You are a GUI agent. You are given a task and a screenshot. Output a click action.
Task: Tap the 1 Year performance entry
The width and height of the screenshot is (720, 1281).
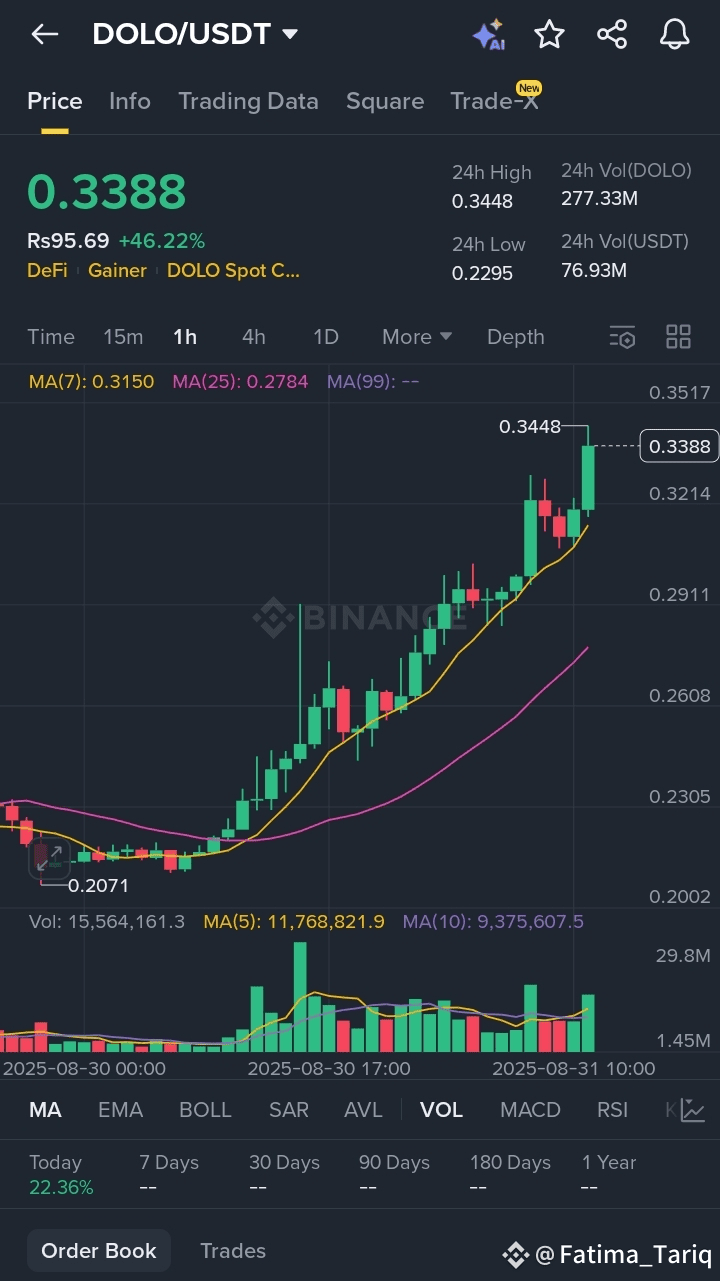[x=609, y=1175]
